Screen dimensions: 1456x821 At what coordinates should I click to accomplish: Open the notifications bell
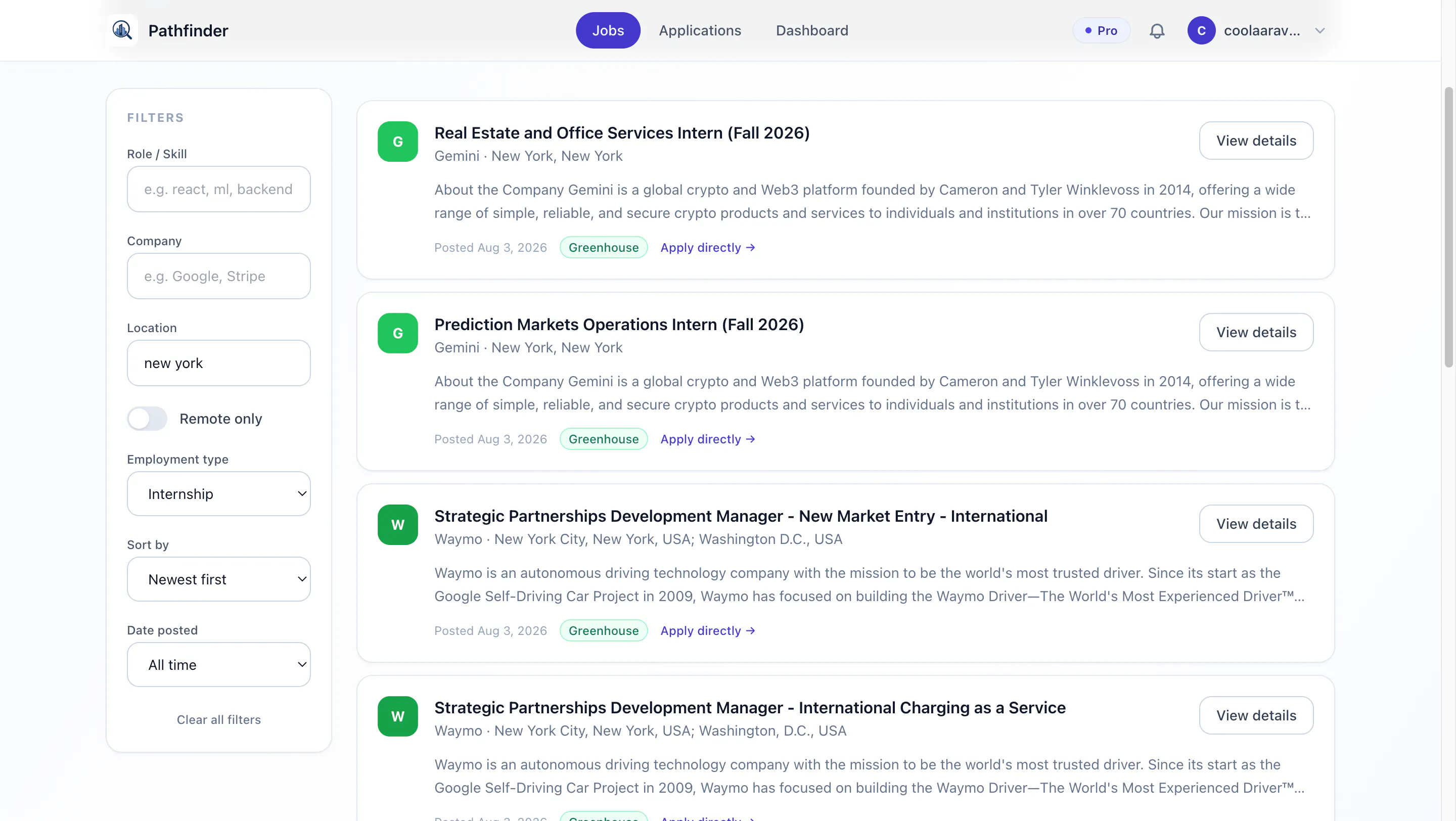[x=1157, y=30]
